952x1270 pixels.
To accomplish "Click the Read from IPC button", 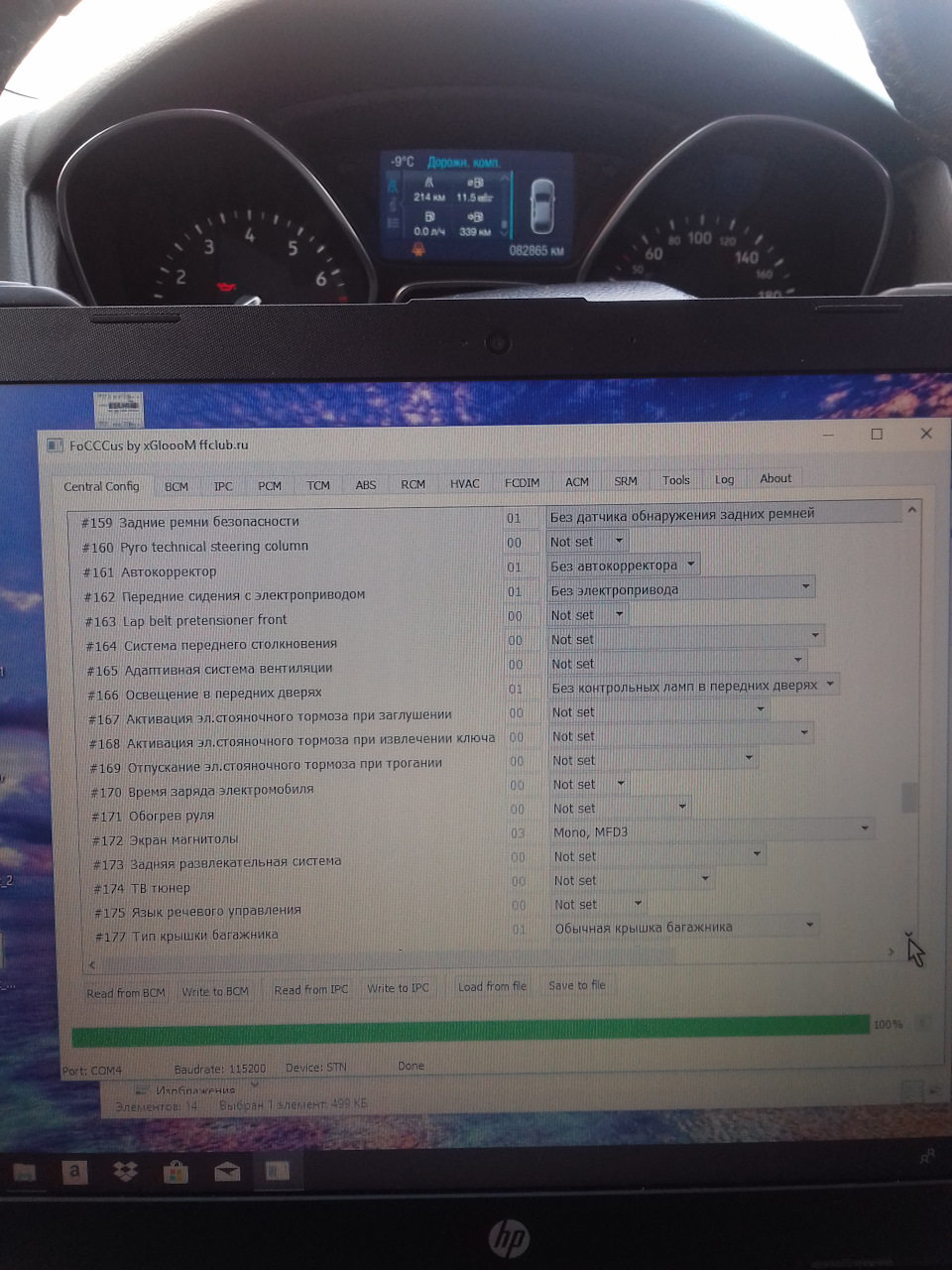I will 311,989.
